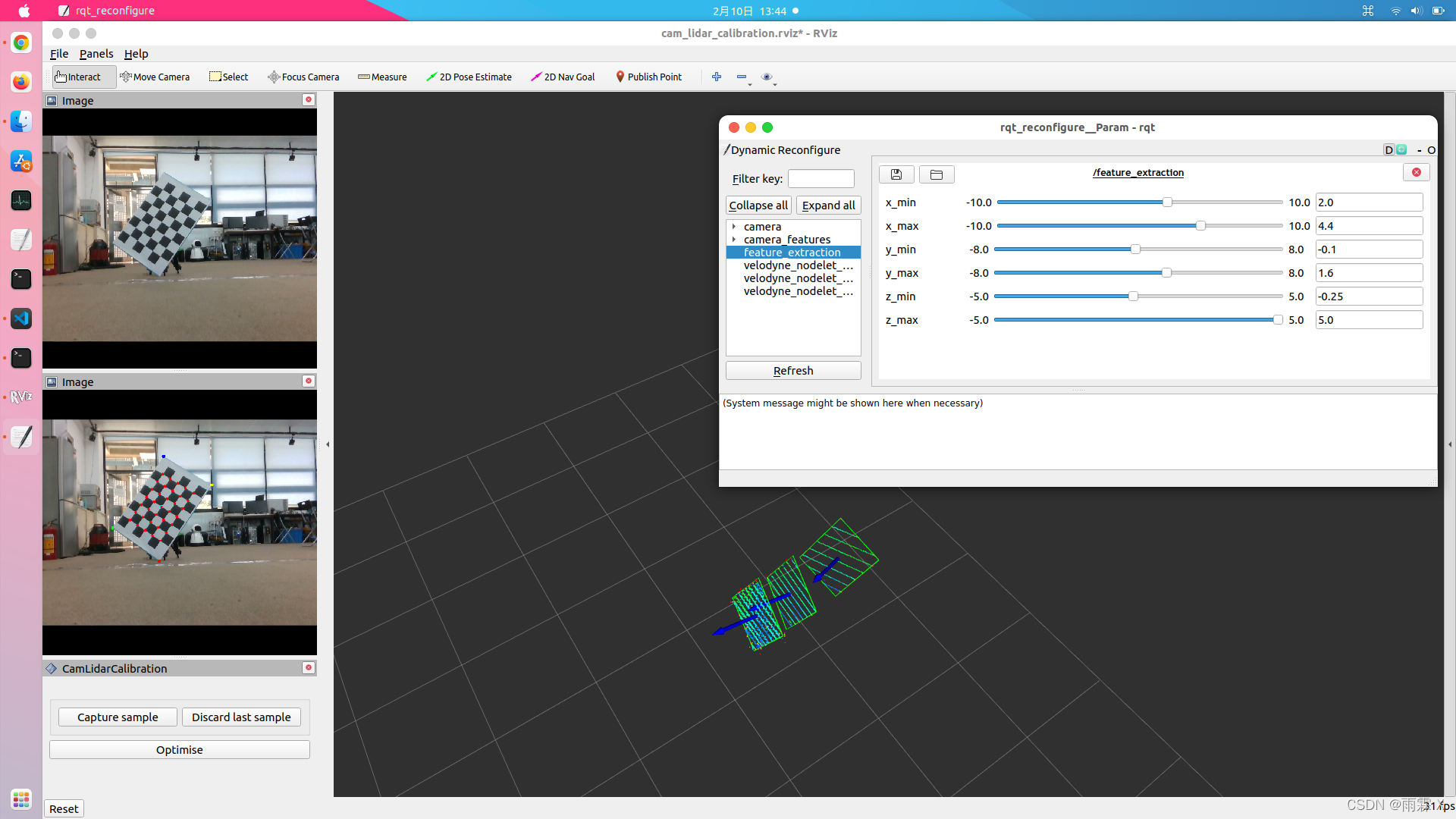Choose the Focus Camera tool
The width and height of the screenshot is (1456, 819).
[x=303, y=77]
